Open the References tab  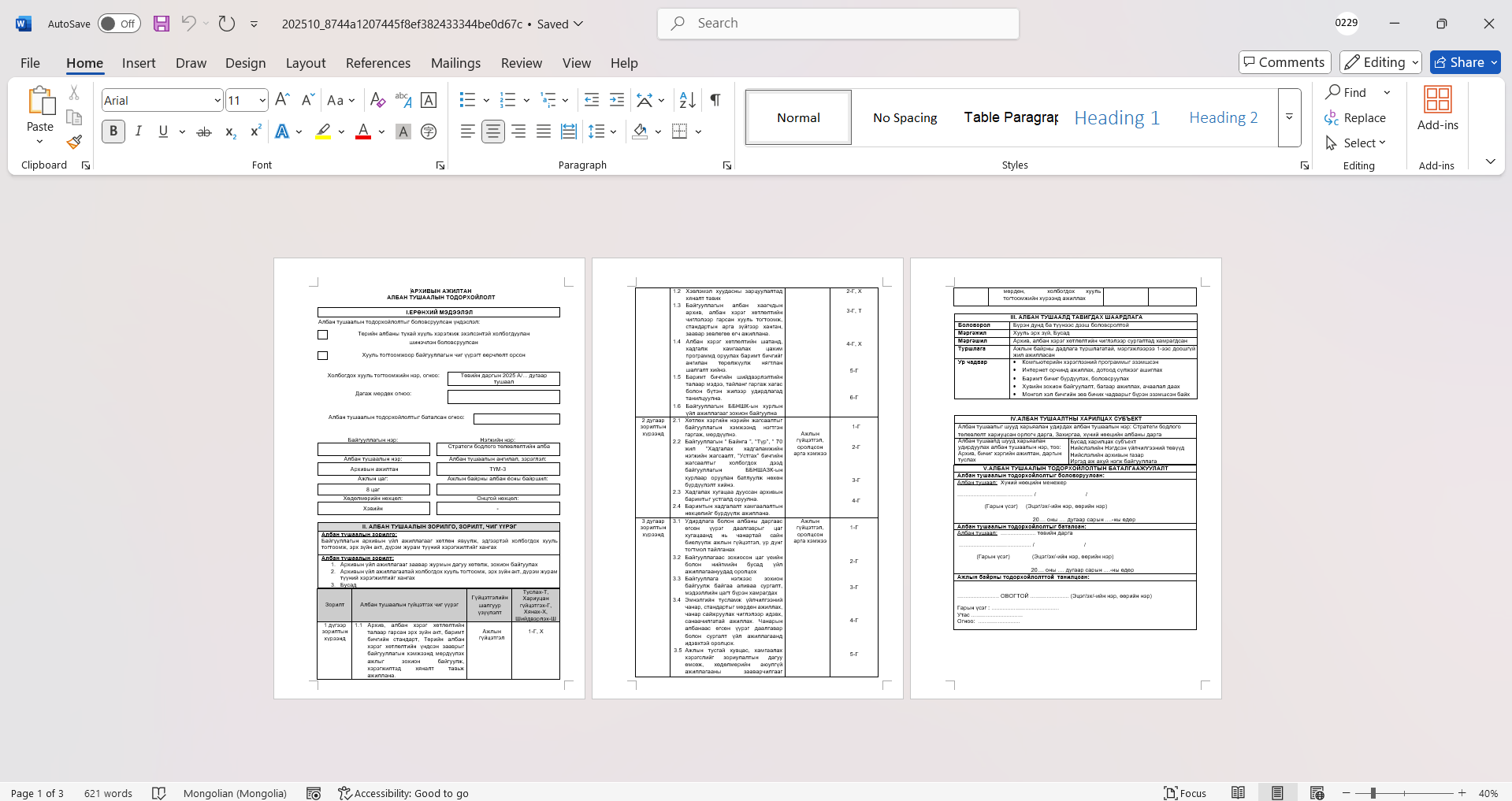[x=377, y=63]
